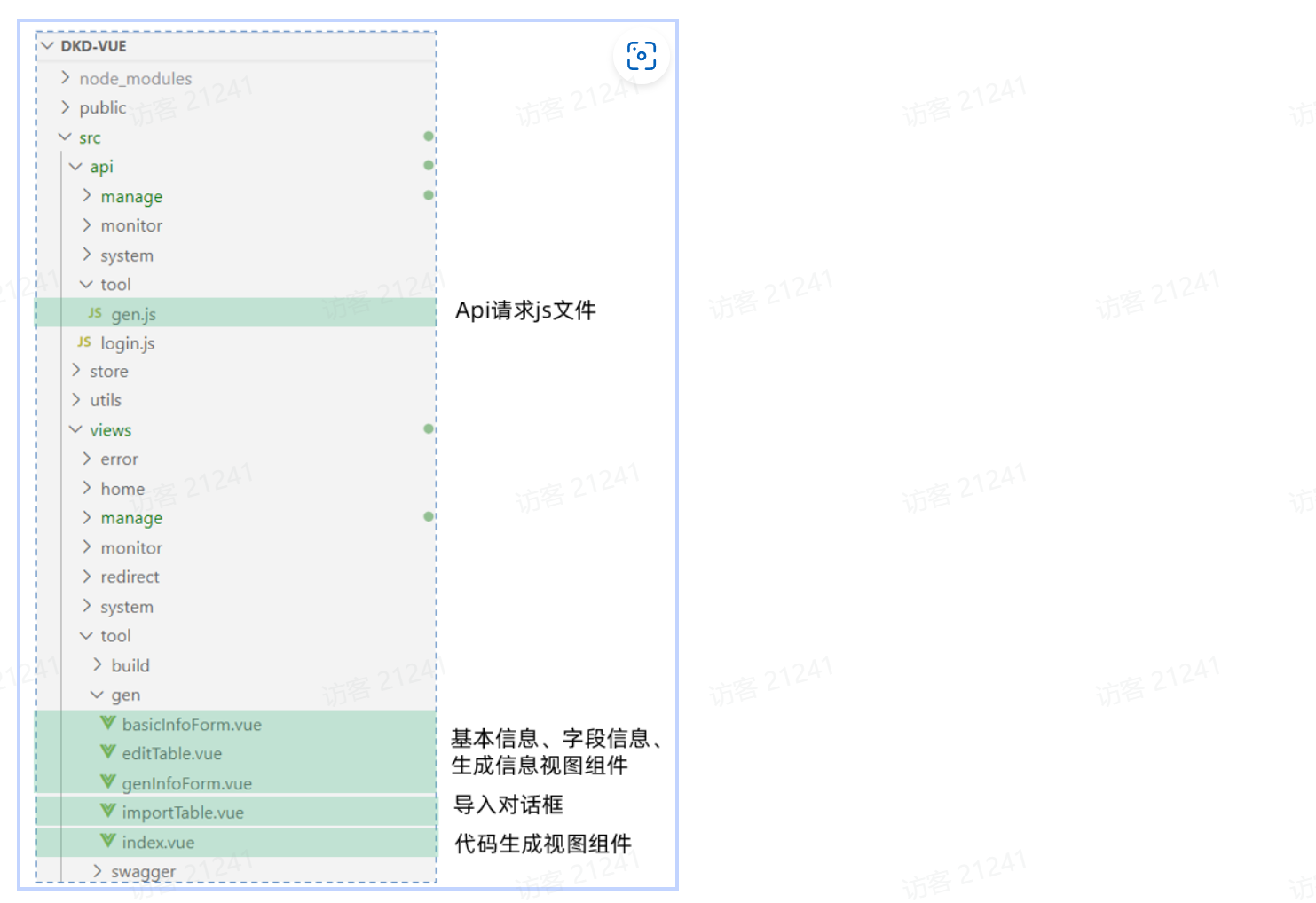The width and height of the screenshot is (1316, 903).
Task: Click the Vue icon beside index.vue
Action: coord(108,841)
